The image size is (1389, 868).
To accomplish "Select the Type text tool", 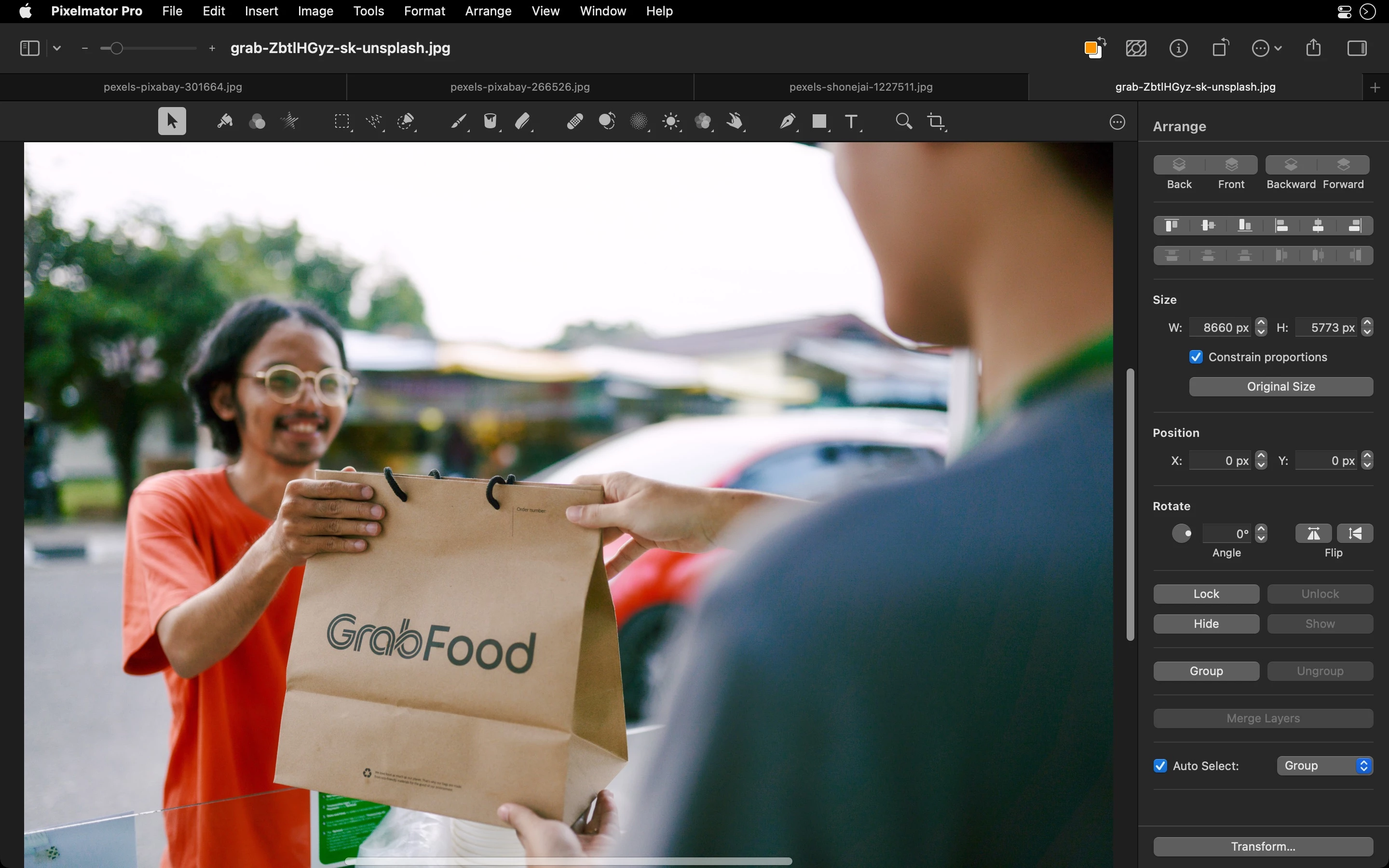I will pyautogui.click(x=851, y=121).
